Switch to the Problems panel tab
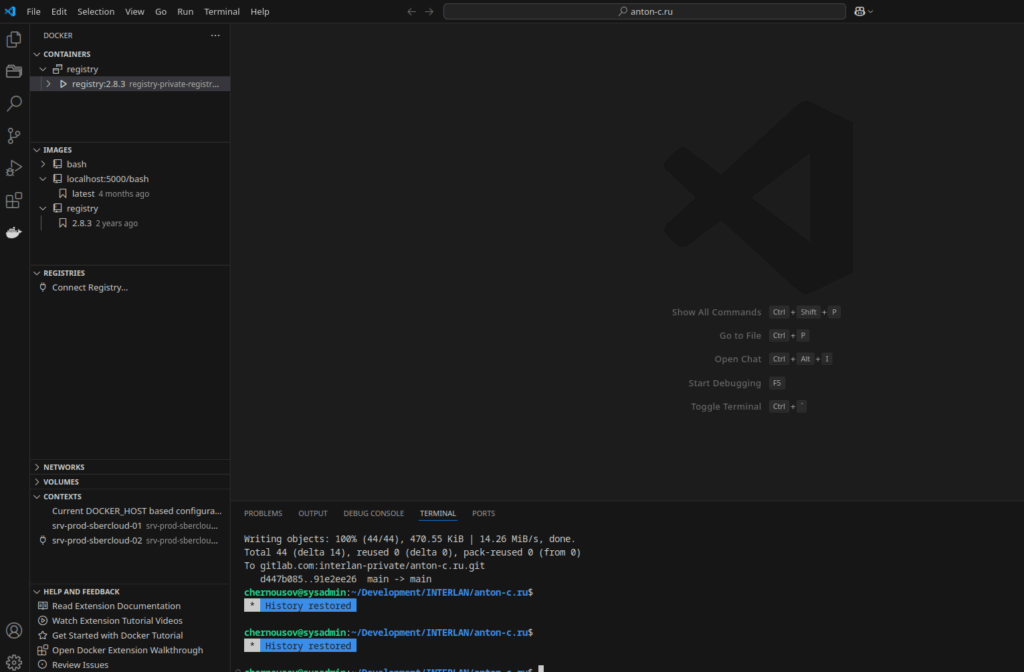This screenshot has height=672, width=1024. point(263,513)
